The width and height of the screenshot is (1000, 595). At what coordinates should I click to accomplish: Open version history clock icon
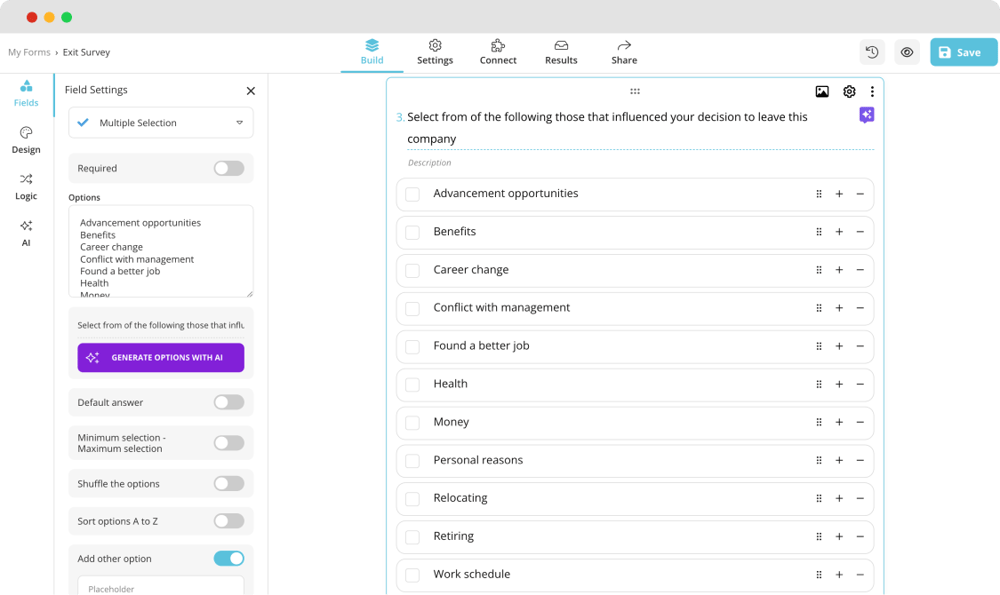872,52
